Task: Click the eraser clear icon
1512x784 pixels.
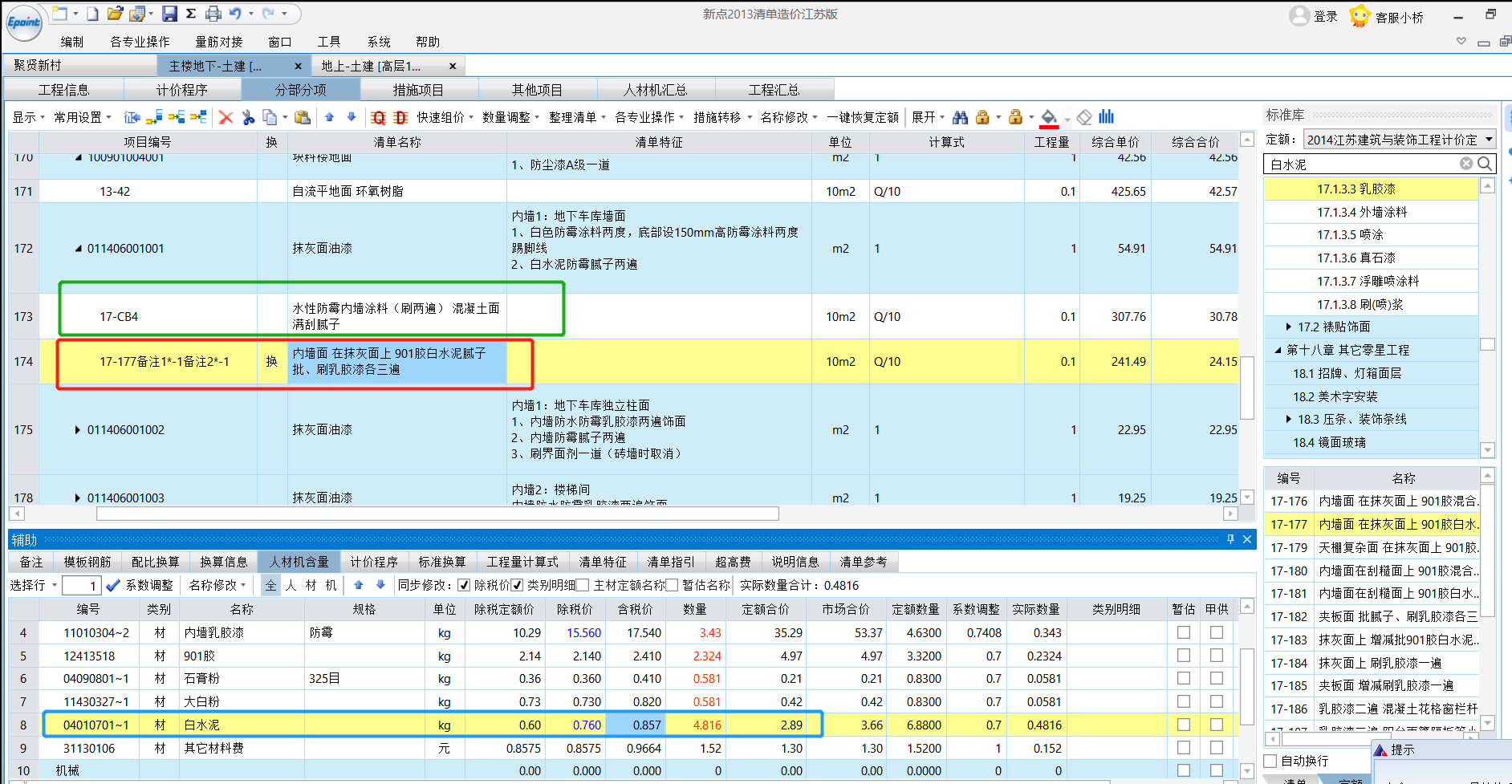Action: point(1084,117)
